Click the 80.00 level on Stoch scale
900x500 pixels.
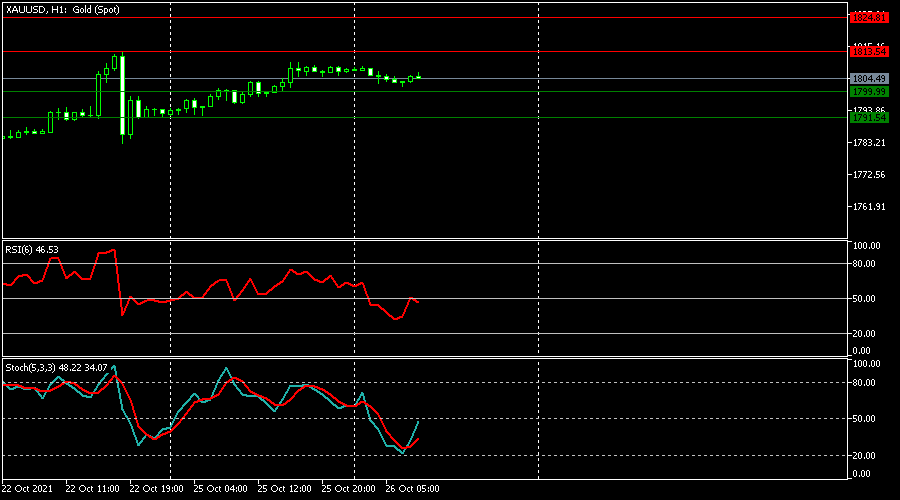864,383
